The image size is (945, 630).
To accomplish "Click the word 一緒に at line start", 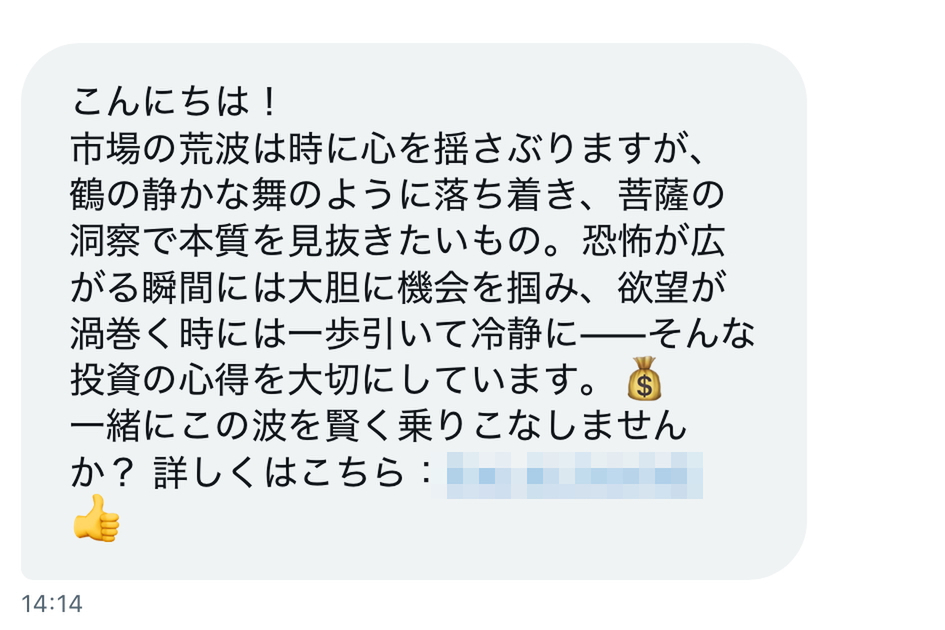I will coord(124,427).
